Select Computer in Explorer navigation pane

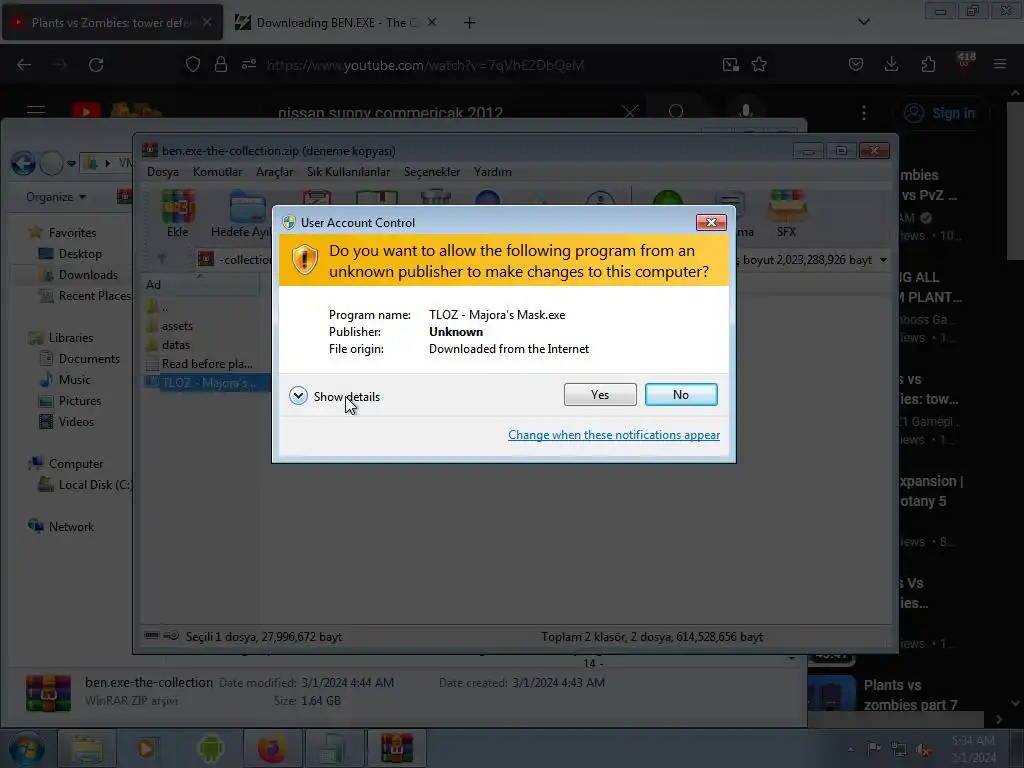pos(66,464)
